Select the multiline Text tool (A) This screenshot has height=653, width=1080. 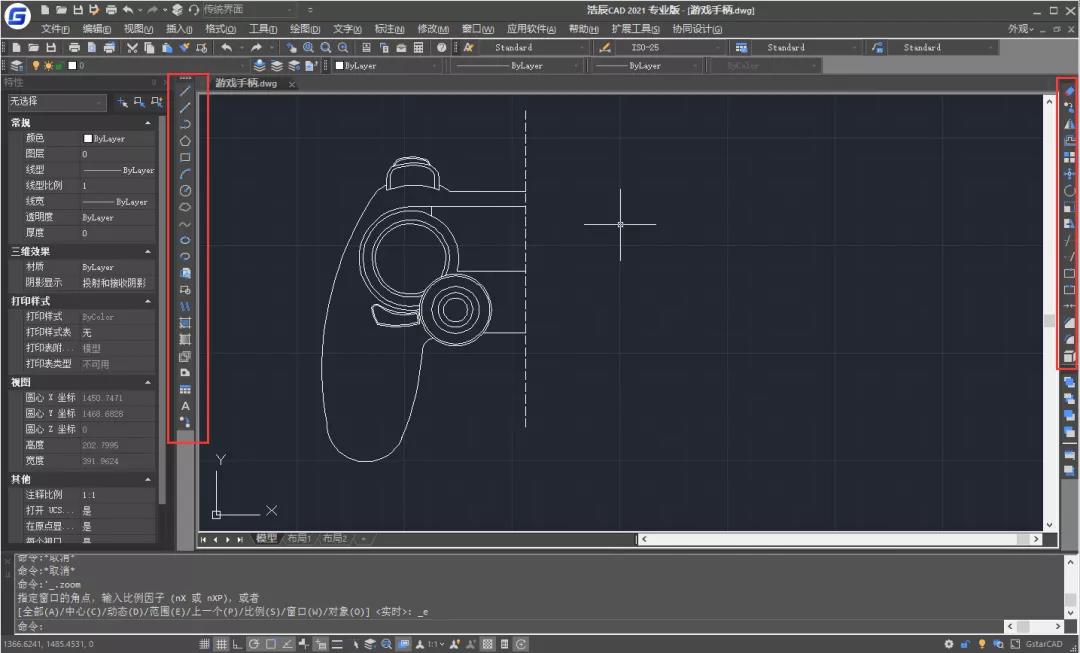pos(186,406)
